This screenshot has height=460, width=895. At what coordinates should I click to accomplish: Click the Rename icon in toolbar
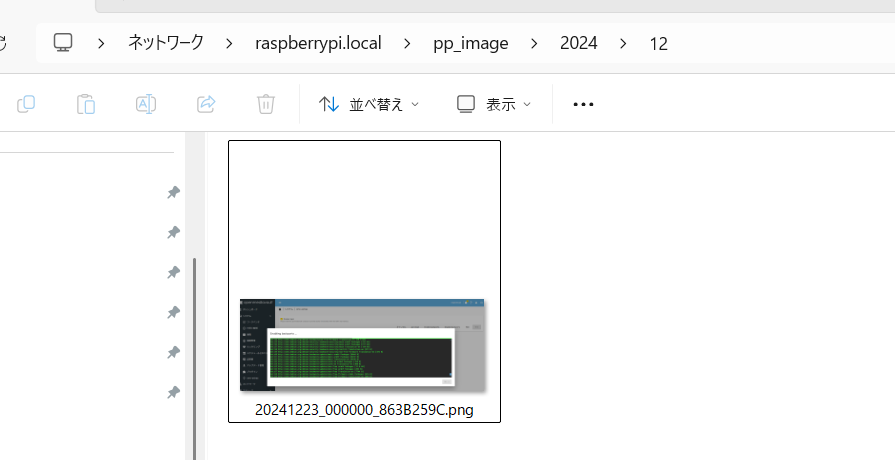tap(146, 104)
